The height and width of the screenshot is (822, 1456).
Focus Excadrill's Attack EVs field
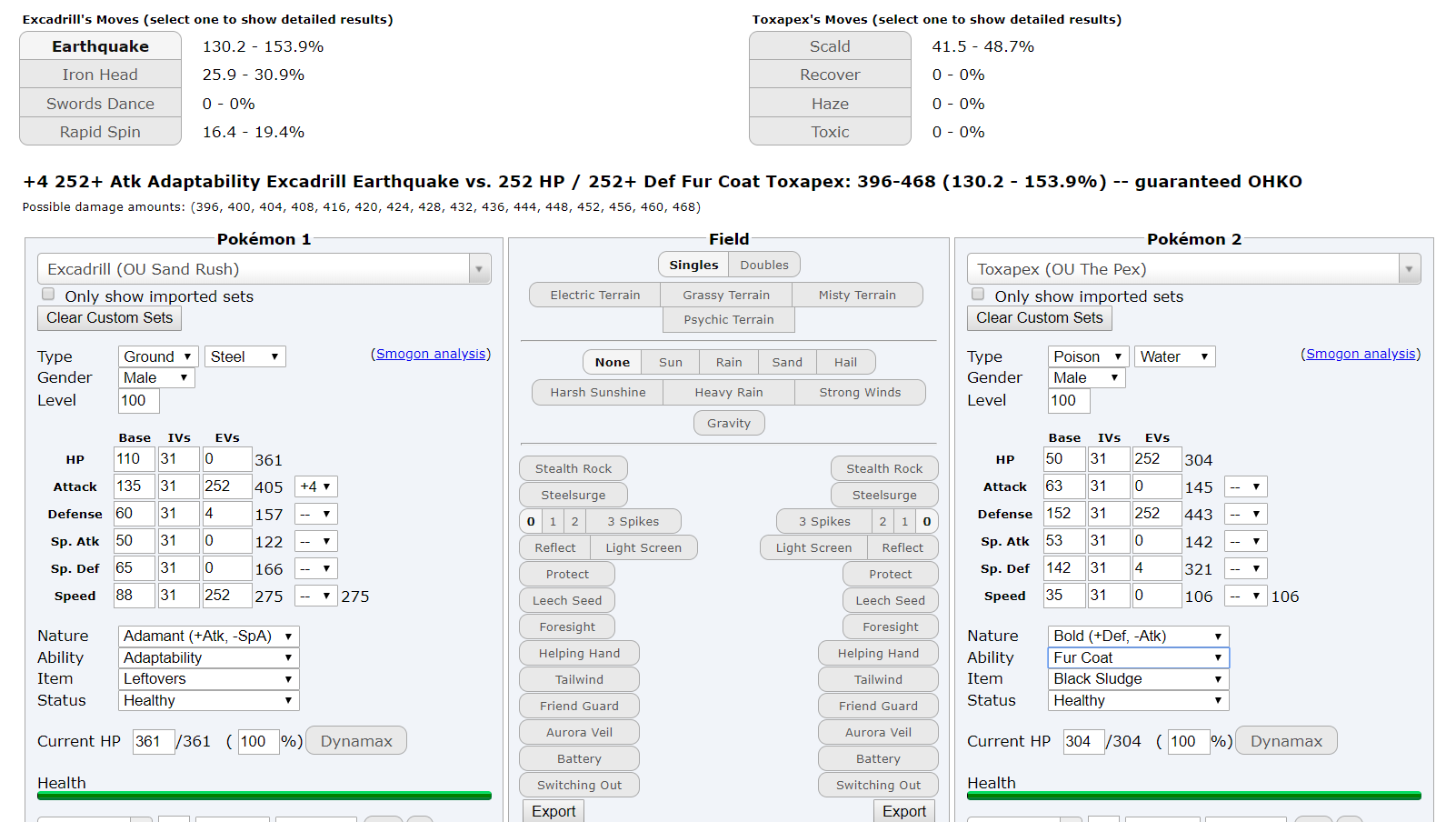(226, 486)
